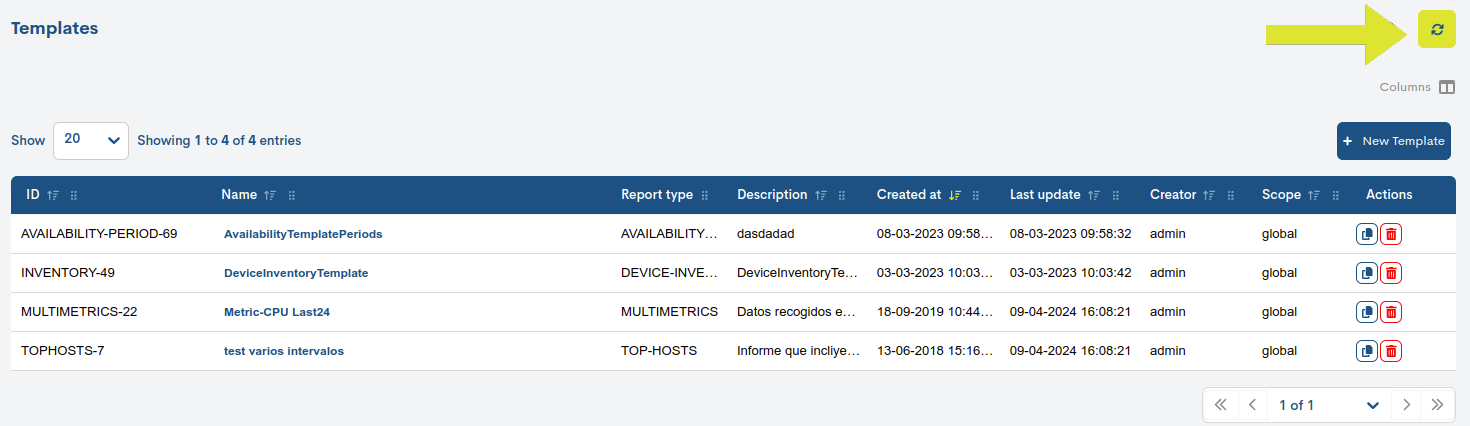1470x426 pixels.
Task: Click the MULTIMETRICS report type cell
Action: click(670, 312)
